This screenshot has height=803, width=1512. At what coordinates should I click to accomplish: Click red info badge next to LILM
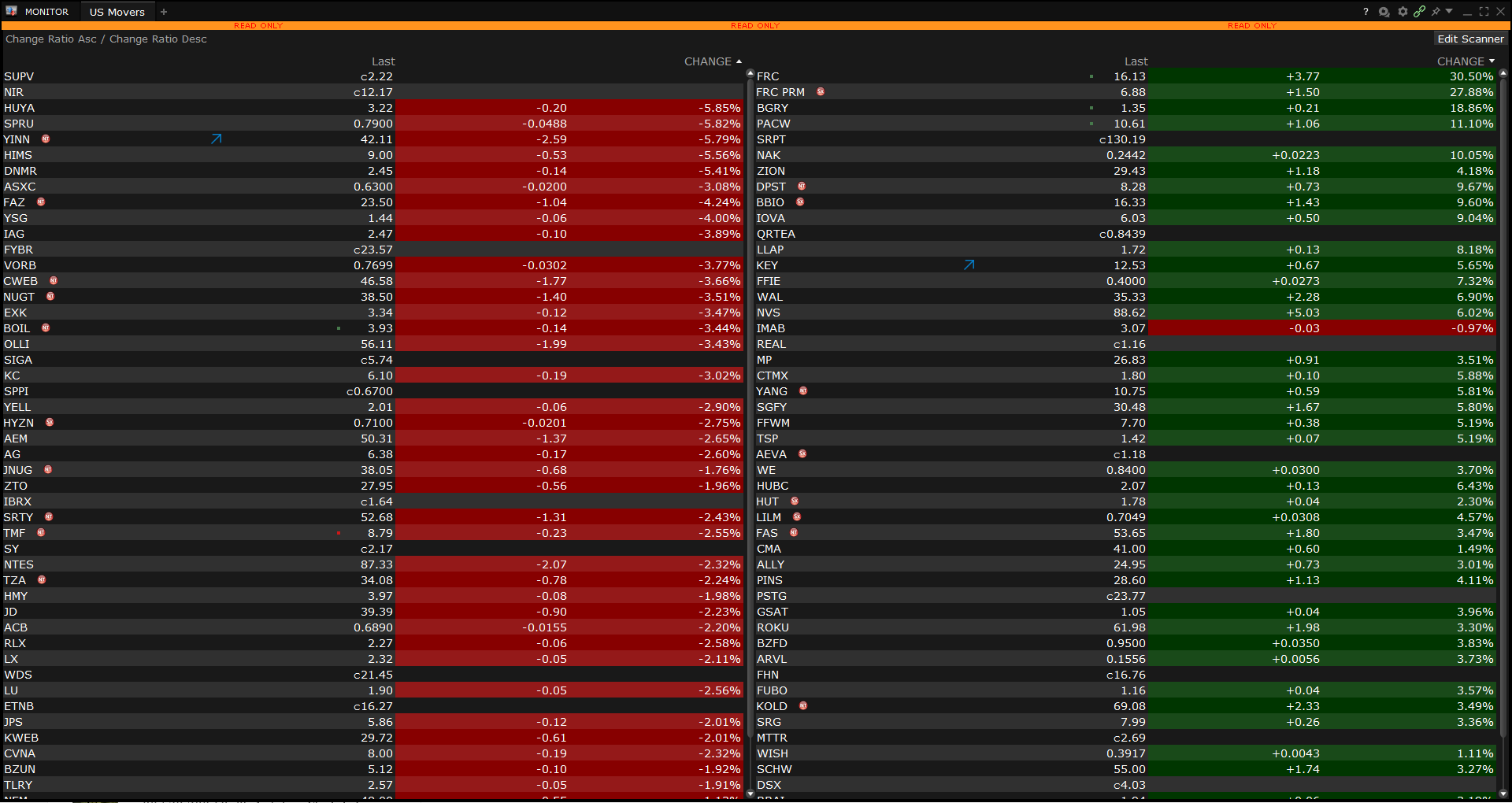[x=797, y=516]
